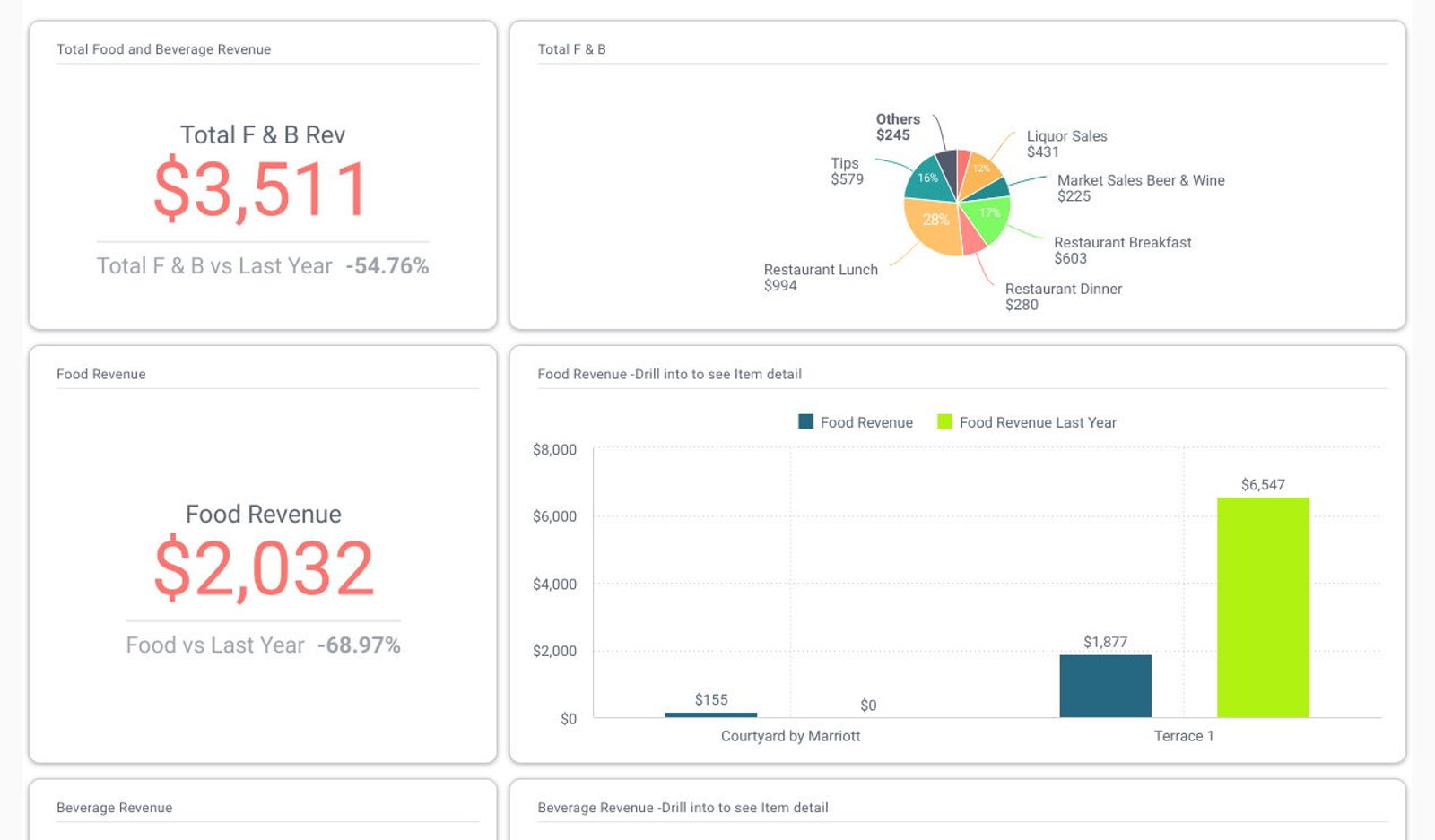This screenshot has width=1435, height=840.
Task: Drill into Courtyard by Marriott $155 bar
Action: (x=711, y=714)
